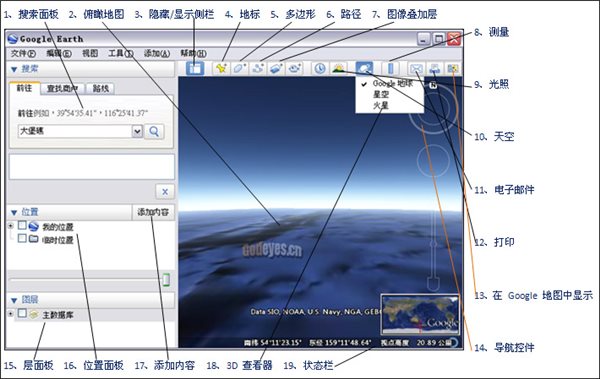Select the Add Polygon tool
The width and height of the screenshot is (600, 379).
[240, 69]
